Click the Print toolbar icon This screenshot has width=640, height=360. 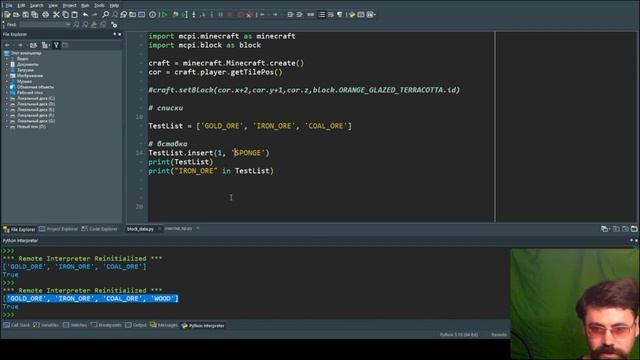pos(45,15)
